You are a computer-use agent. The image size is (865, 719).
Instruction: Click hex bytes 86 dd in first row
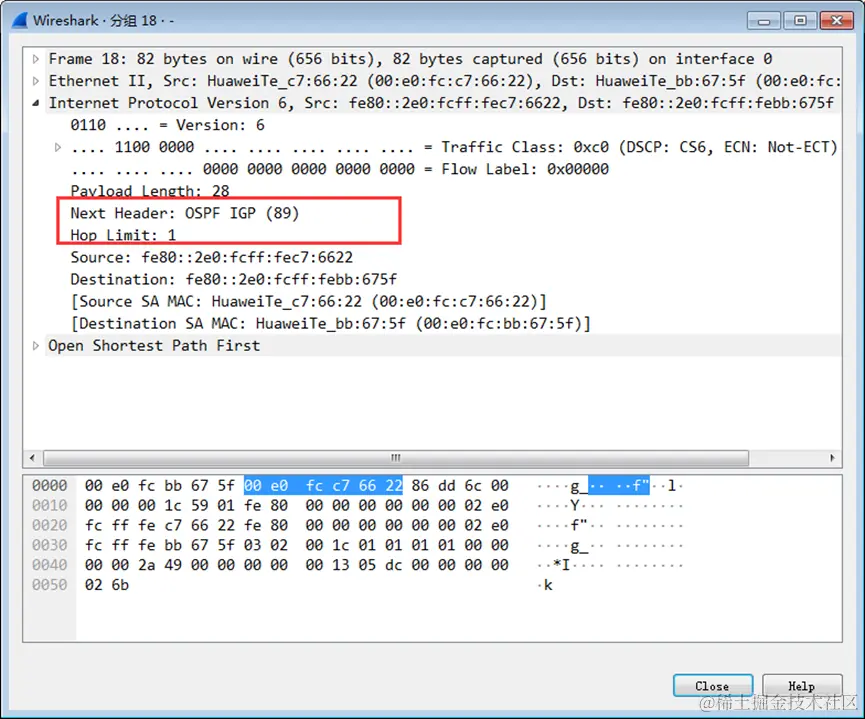(434, 486)
